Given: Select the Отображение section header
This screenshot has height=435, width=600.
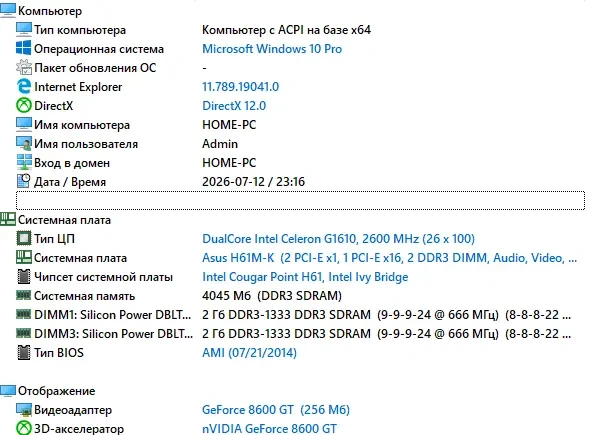Looking at the screenshot, I should pyautogui.click(x=56, y=391).
